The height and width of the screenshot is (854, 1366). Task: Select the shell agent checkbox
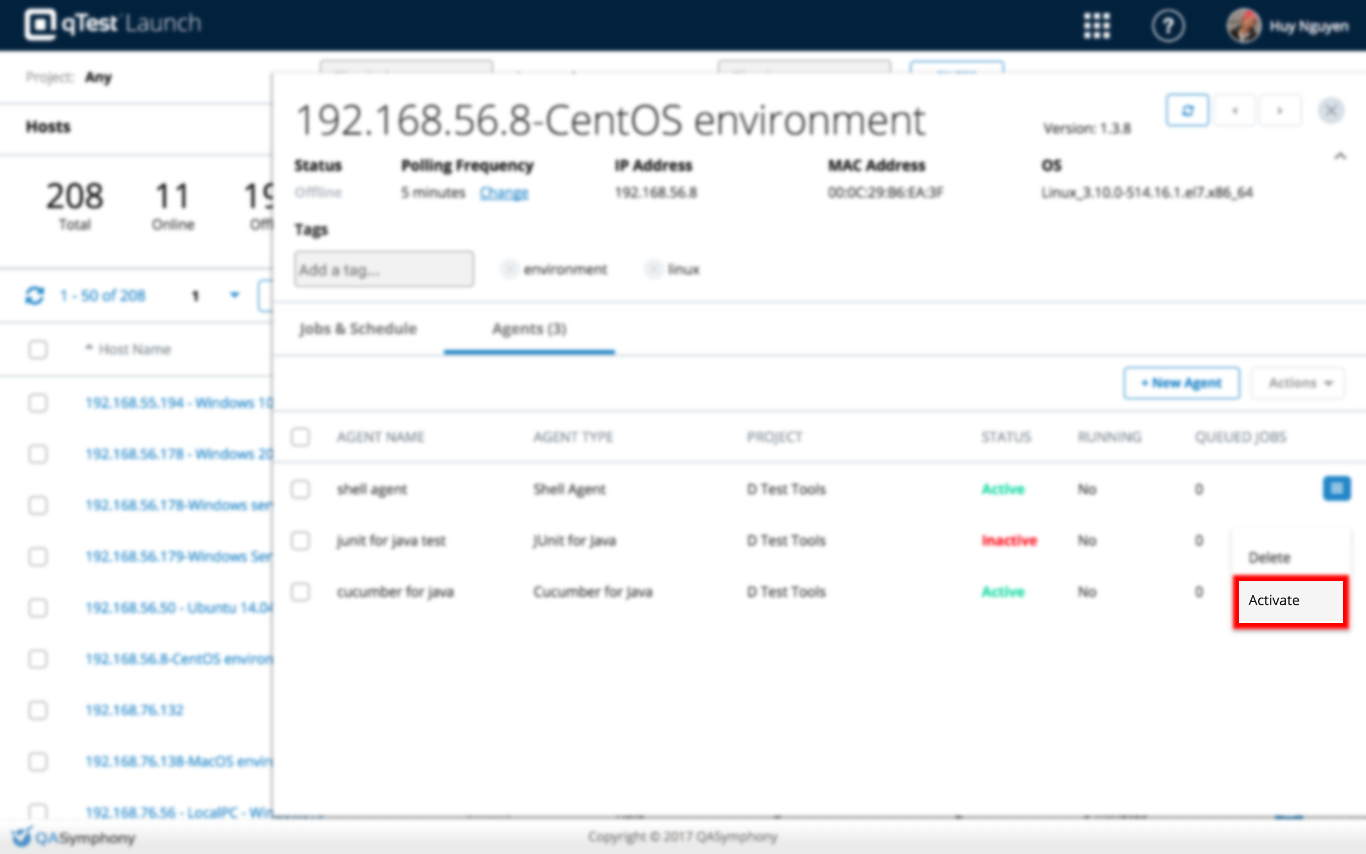point(300,489)
